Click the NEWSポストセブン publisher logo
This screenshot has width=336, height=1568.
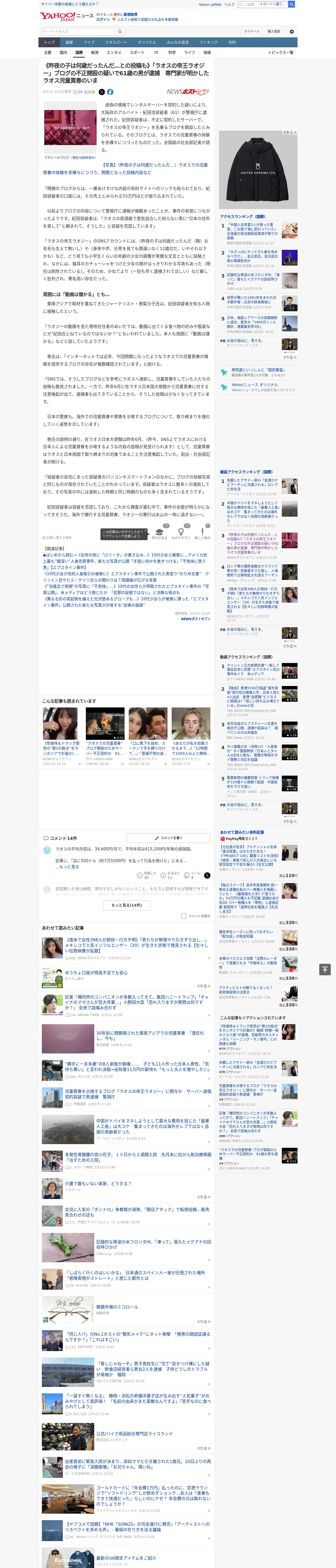tap(188, 92)
